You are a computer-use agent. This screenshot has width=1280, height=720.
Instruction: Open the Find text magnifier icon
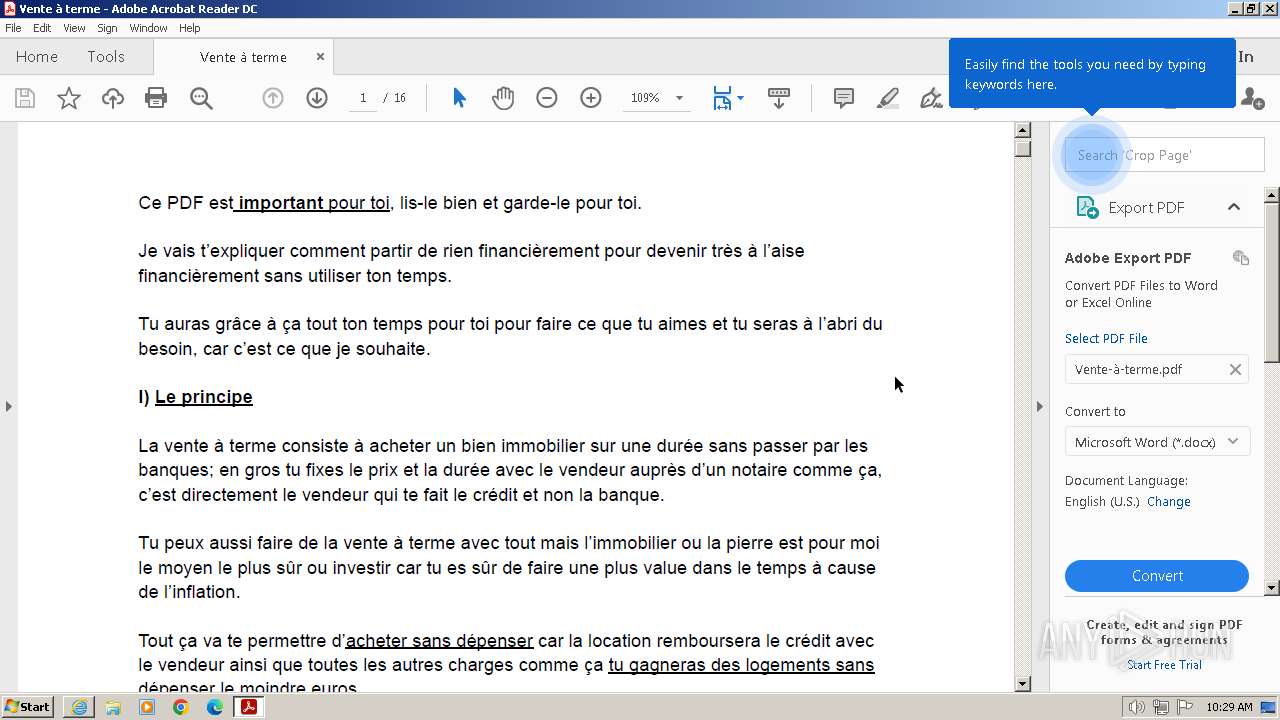(x=201, y=98)
